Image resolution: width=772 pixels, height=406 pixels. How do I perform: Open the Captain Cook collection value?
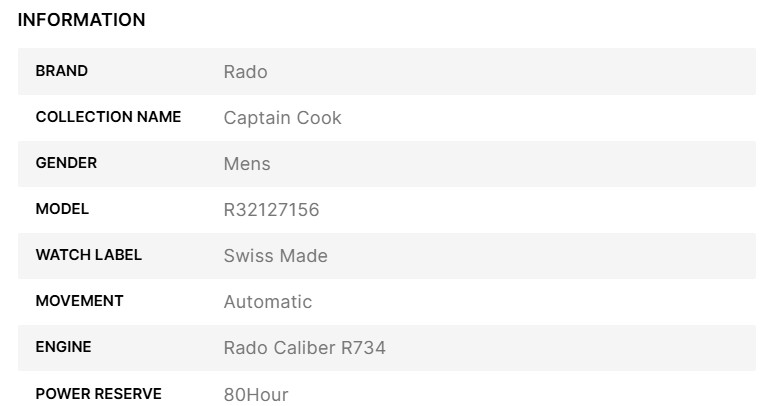click(x=282, y=118)
